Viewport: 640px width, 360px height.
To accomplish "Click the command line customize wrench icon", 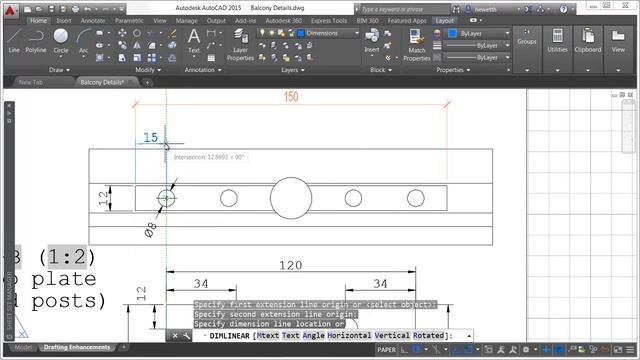I will point(187,336).
